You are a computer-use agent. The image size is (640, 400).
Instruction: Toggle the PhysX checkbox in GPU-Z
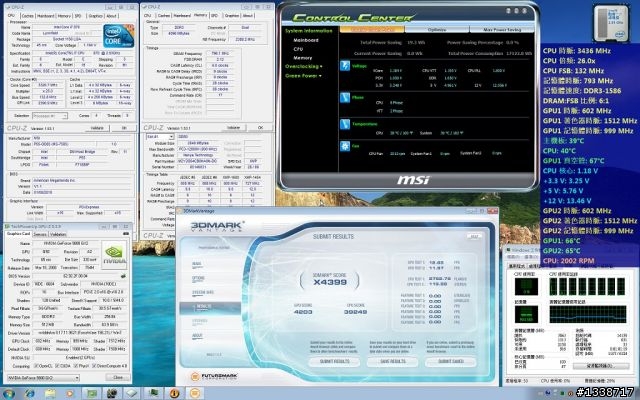tap(74, 366)
